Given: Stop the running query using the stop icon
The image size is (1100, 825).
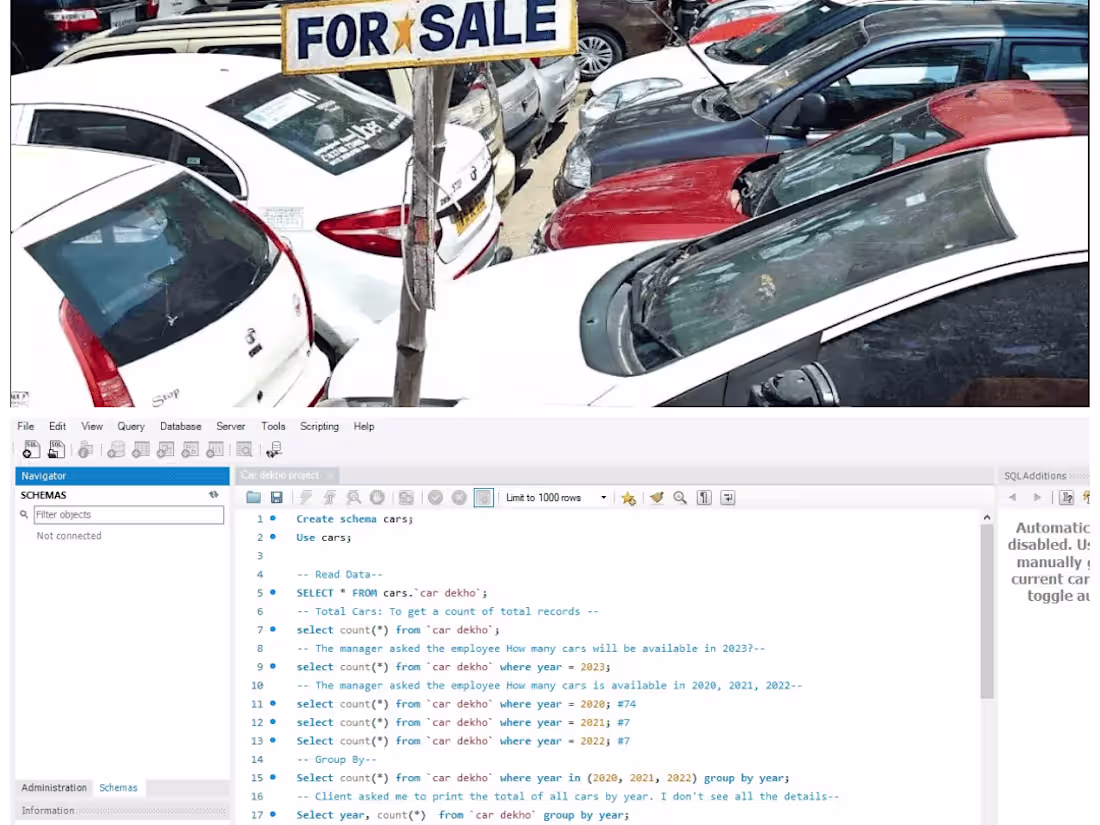Looking at the screenshot, I should pyautogui.click(x=375, y=497).
